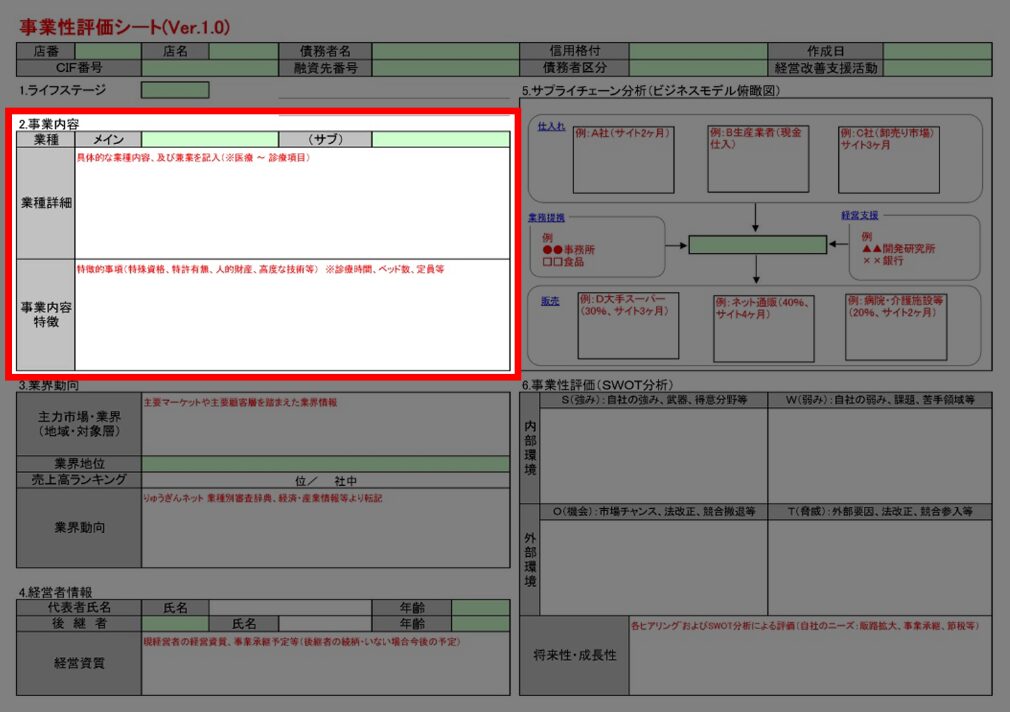Click the 代表者氏名 name input cell
This screenshot has width=1010, height=712.
tap(291, 608)
